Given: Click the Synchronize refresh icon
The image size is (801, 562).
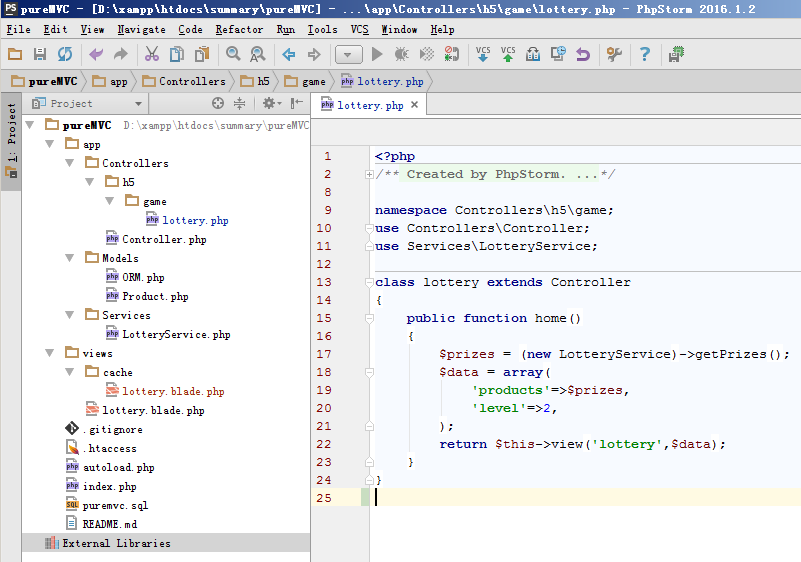Looking at the screenshot, I should [64, 54].
